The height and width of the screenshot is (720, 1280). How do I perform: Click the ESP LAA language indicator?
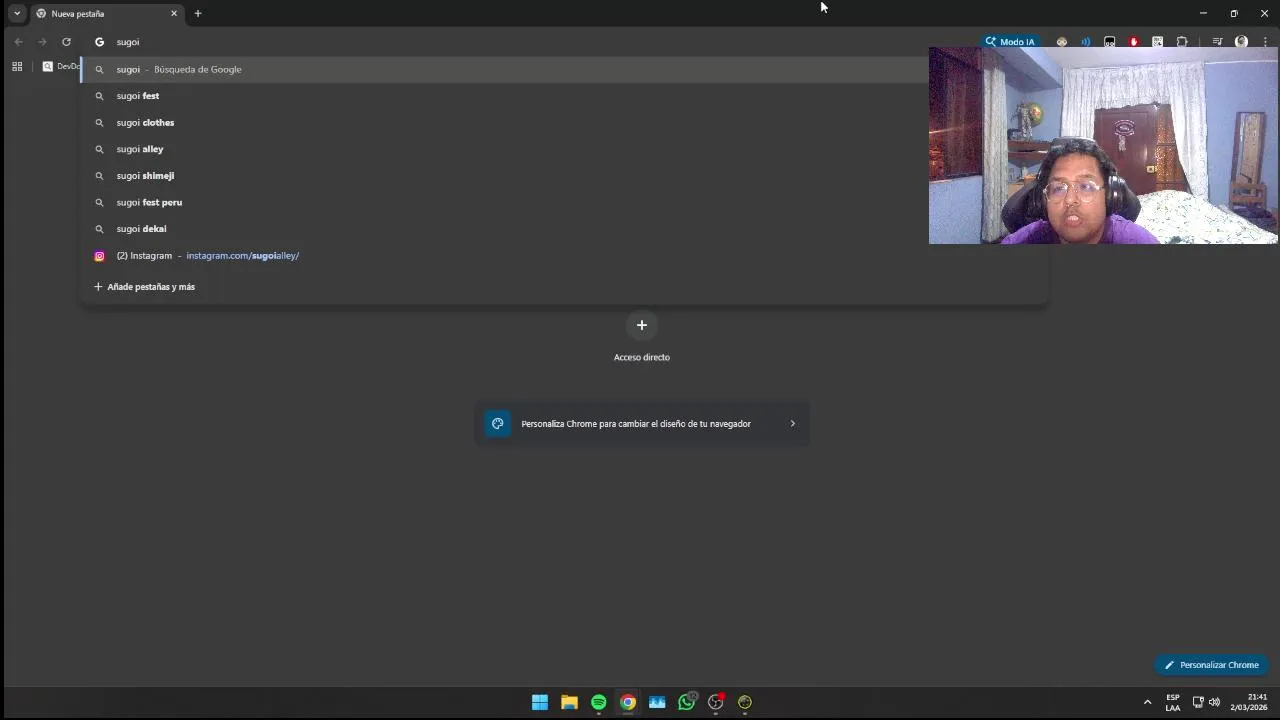point(1173,702)
